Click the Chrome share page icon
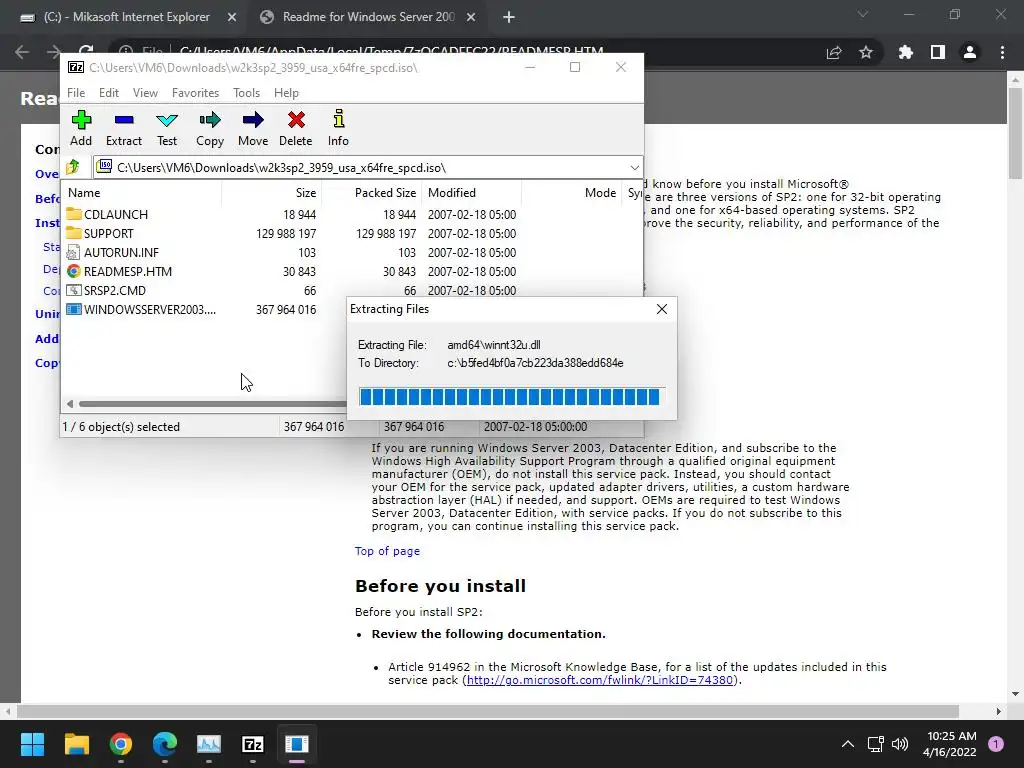 click(x=834, y=52)
